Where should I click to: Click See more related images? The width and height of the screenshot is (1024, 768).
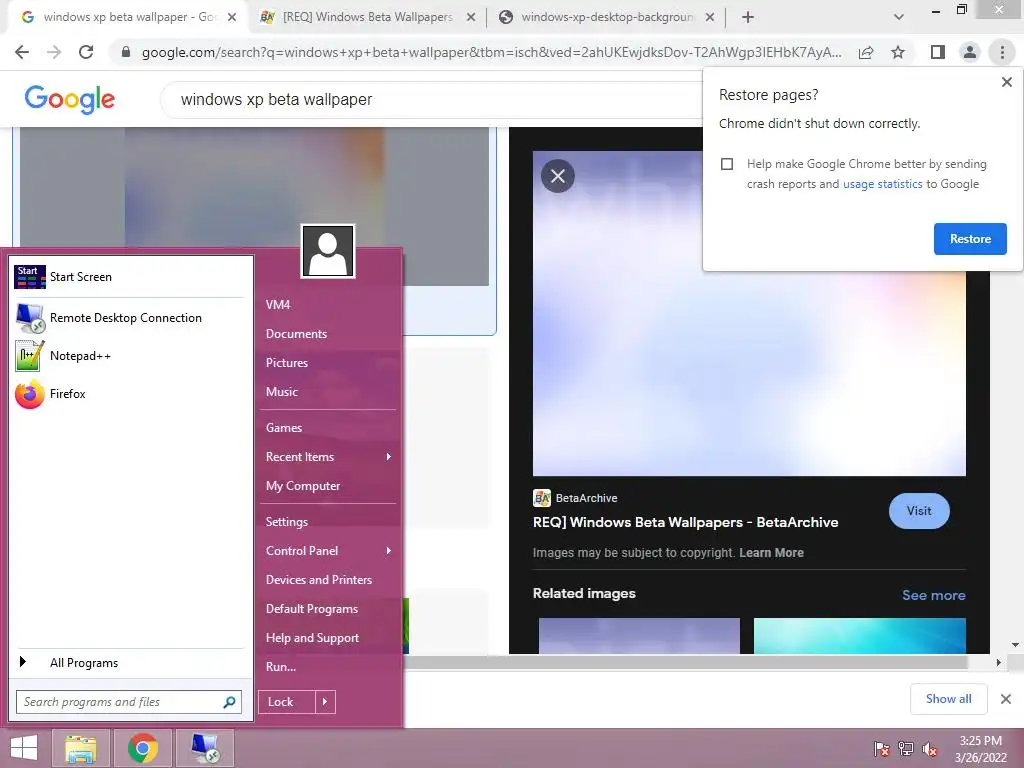tap(933, 595)
